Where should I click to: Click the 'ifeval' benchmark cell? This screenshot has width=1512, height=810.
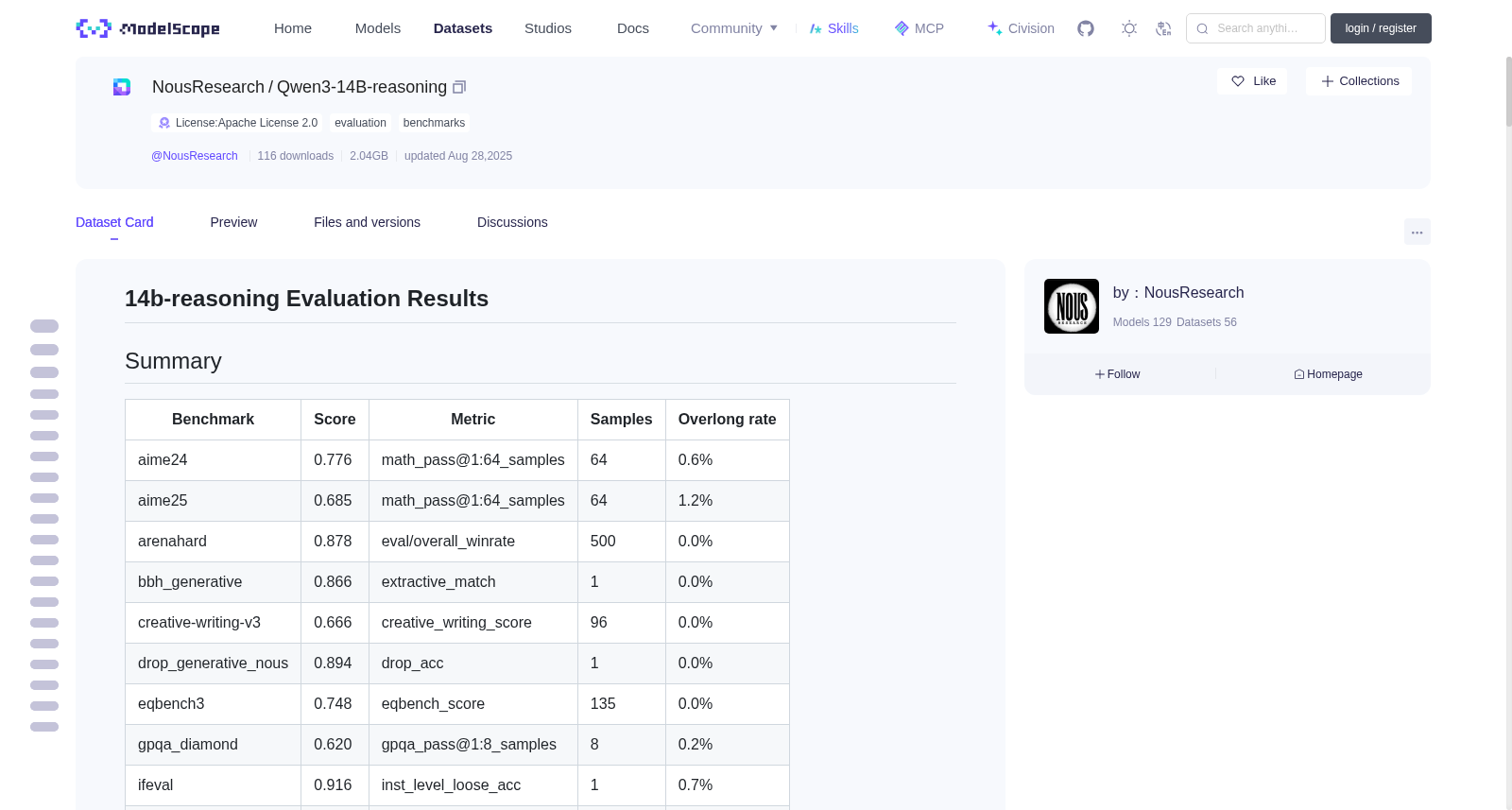213,785
